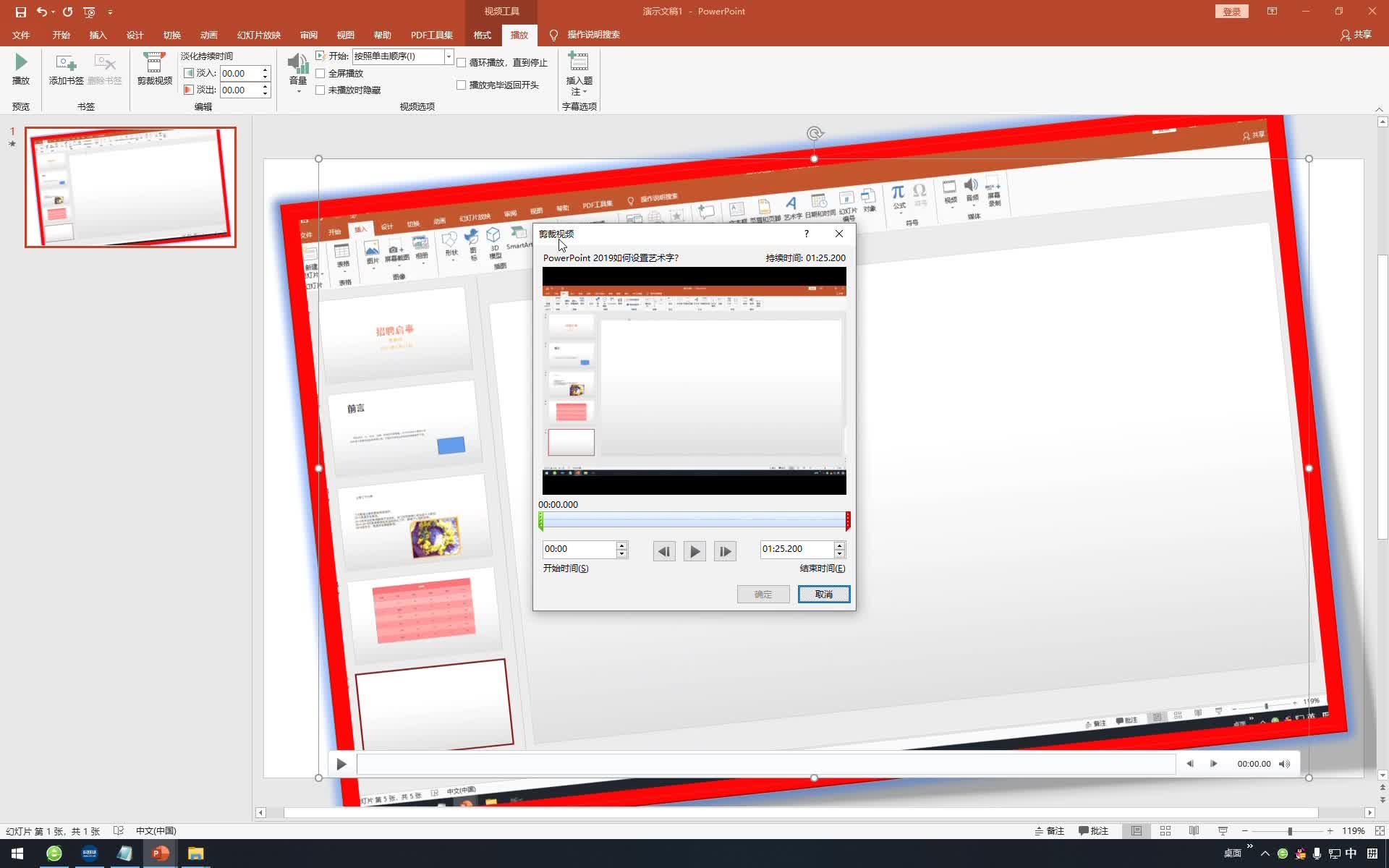1389x868 pixels.
Task: Play the video in trim dialog
Action: pyautogui.click(x=694, y=551)
